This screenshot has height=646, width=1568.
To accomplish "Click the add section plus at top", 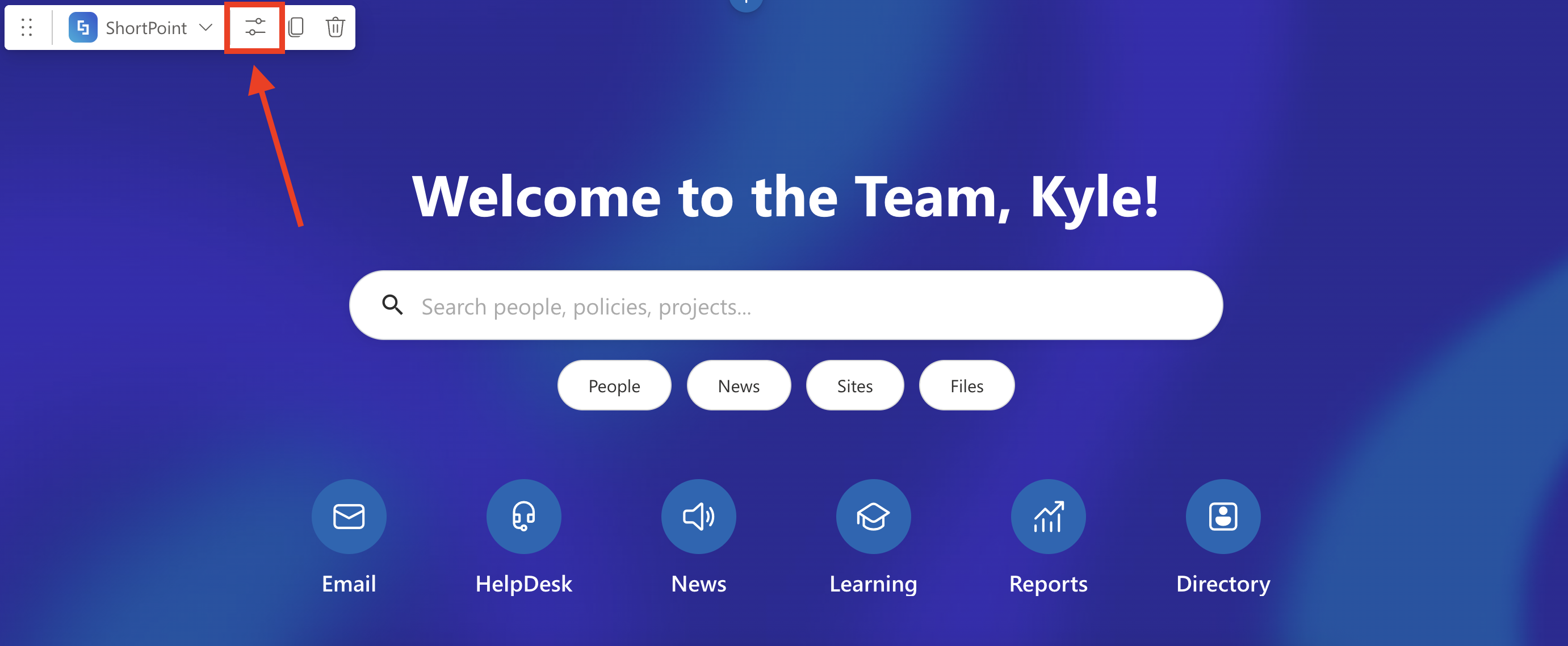I will click(745, 3).
